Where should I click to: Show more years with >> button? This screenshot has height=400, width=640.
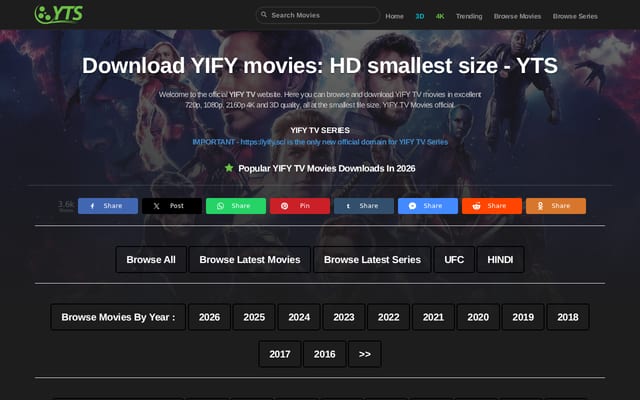click(x=364, y=354)
